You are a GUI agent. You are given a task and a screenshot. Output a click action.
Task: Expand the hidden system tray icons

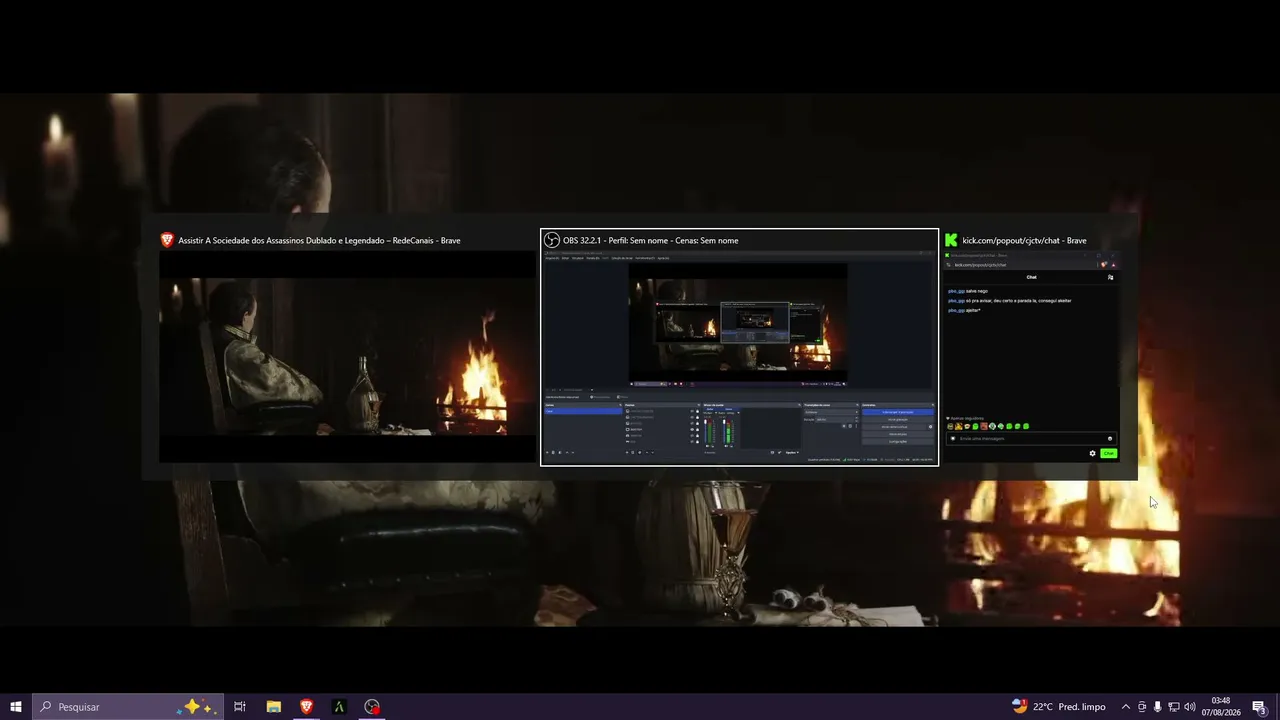[x=1126, y=707]
